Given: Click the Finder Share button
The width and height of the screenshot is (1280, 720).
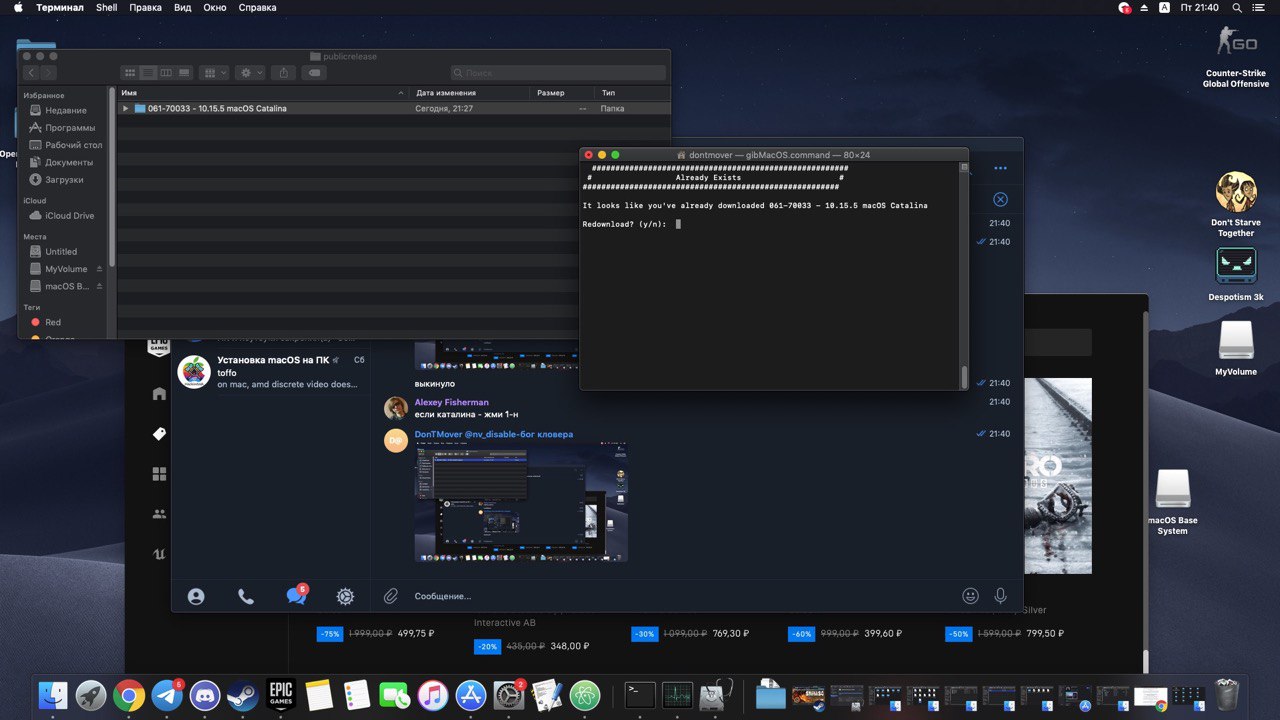Looking at the screenshot, I should point(284,73).
